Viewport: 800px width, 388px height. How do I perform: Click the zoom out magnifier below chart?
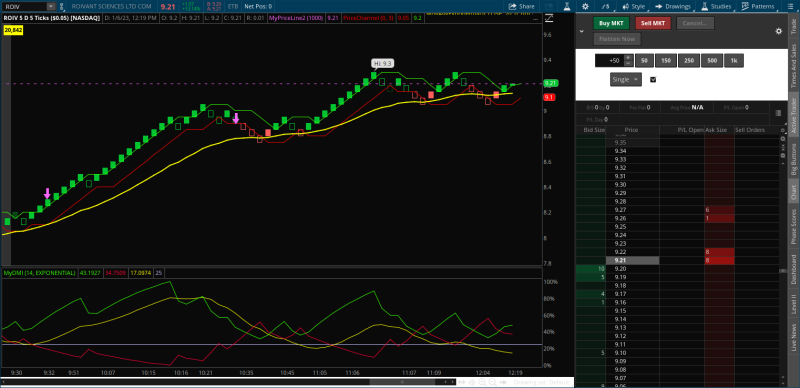[492, 382]
